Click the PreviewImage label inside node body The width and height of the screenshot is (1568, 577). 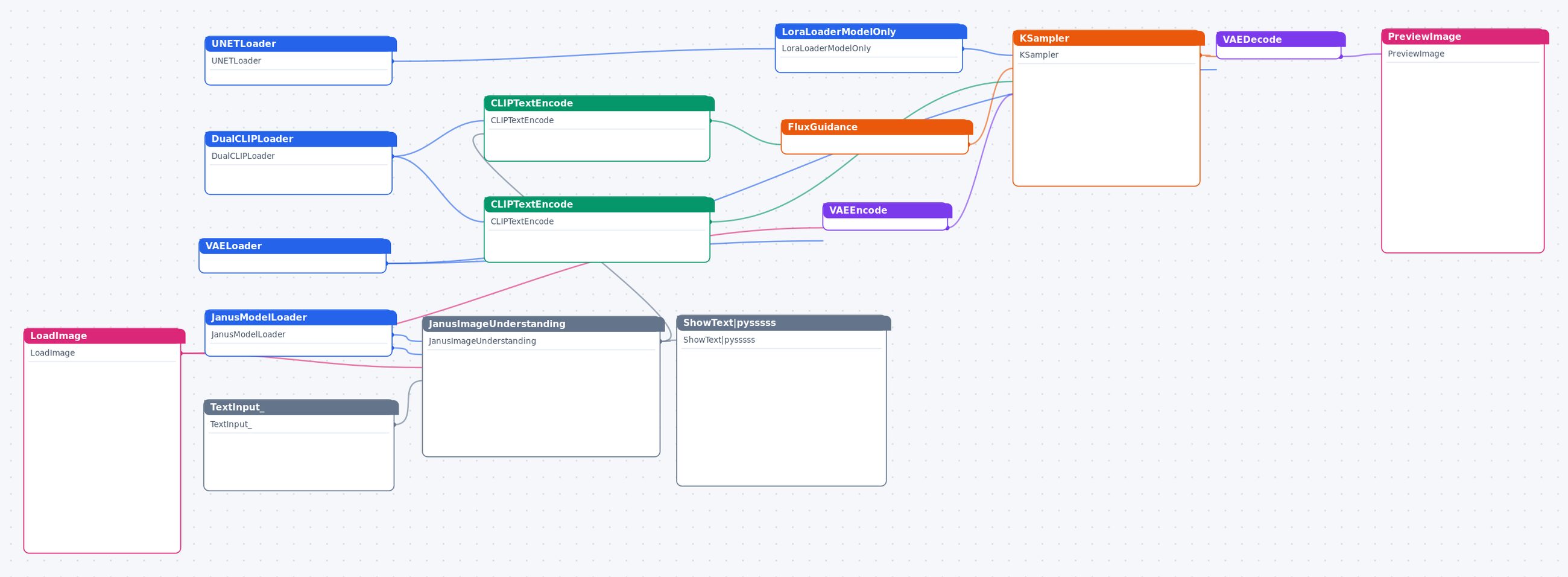1416,54
